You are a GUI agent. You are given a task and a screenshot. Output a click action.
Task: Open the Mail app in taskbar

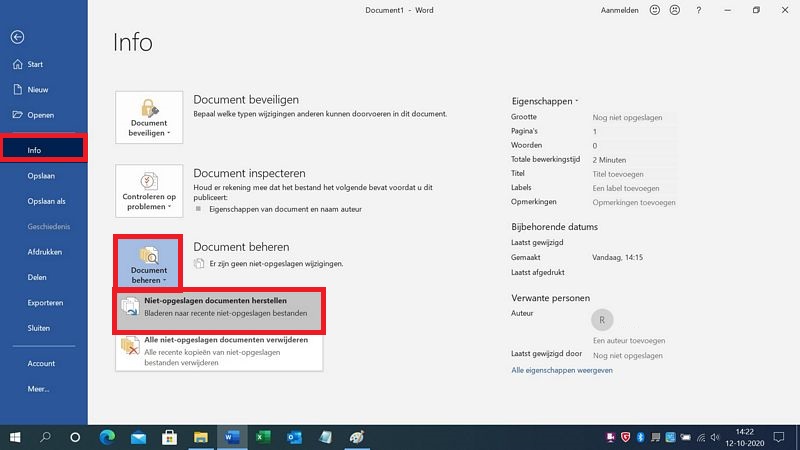(138, 437)
